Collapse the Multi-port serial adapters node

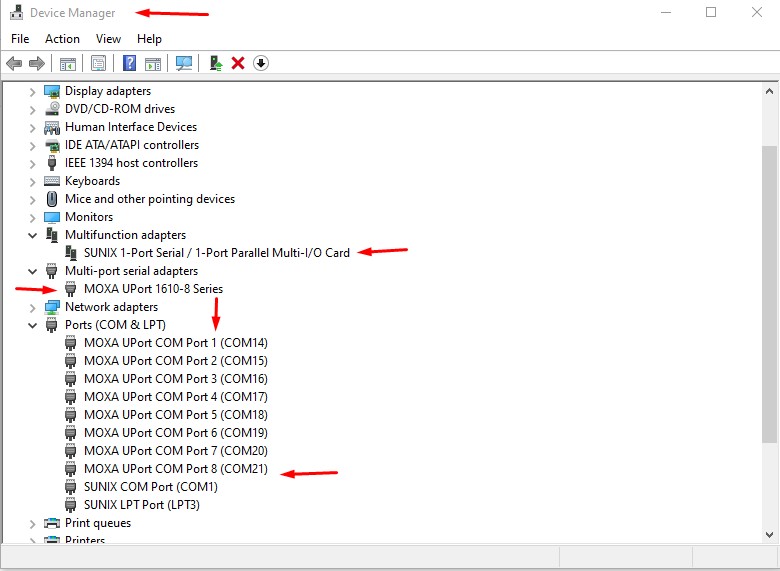[32, 272]
